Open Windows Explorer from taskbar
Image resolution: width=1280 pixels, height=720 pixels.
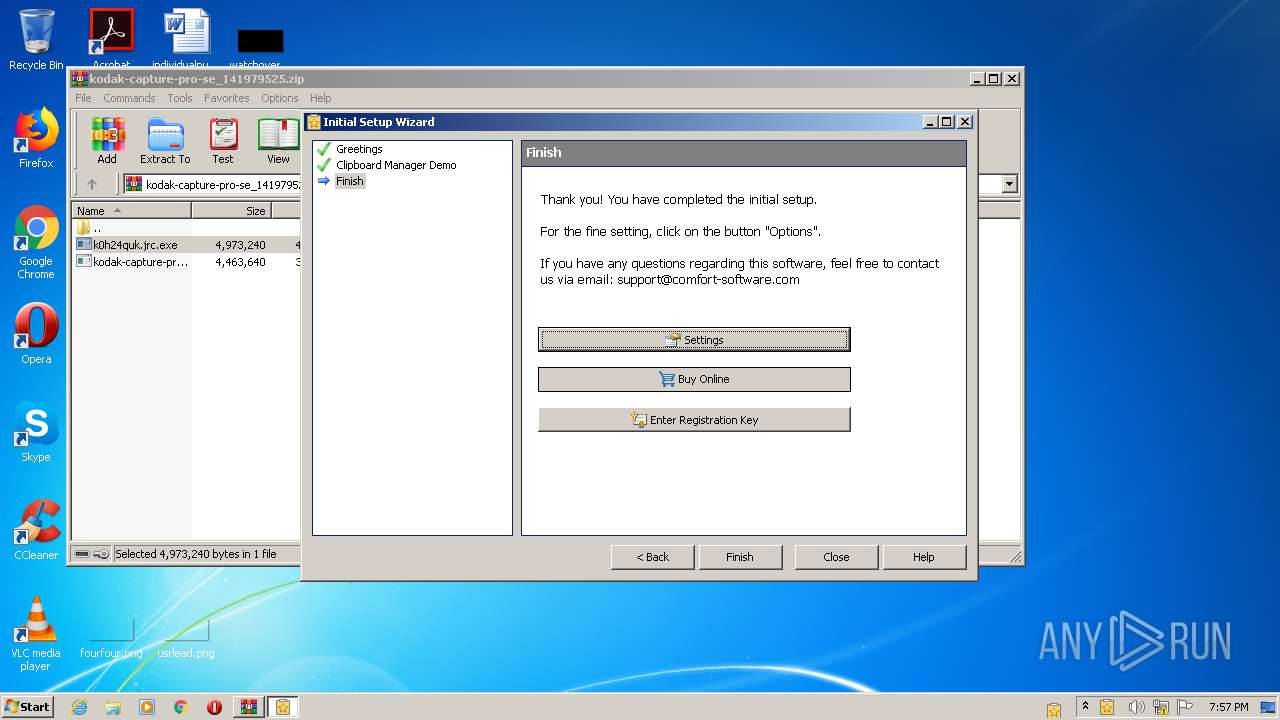[113, 707]
